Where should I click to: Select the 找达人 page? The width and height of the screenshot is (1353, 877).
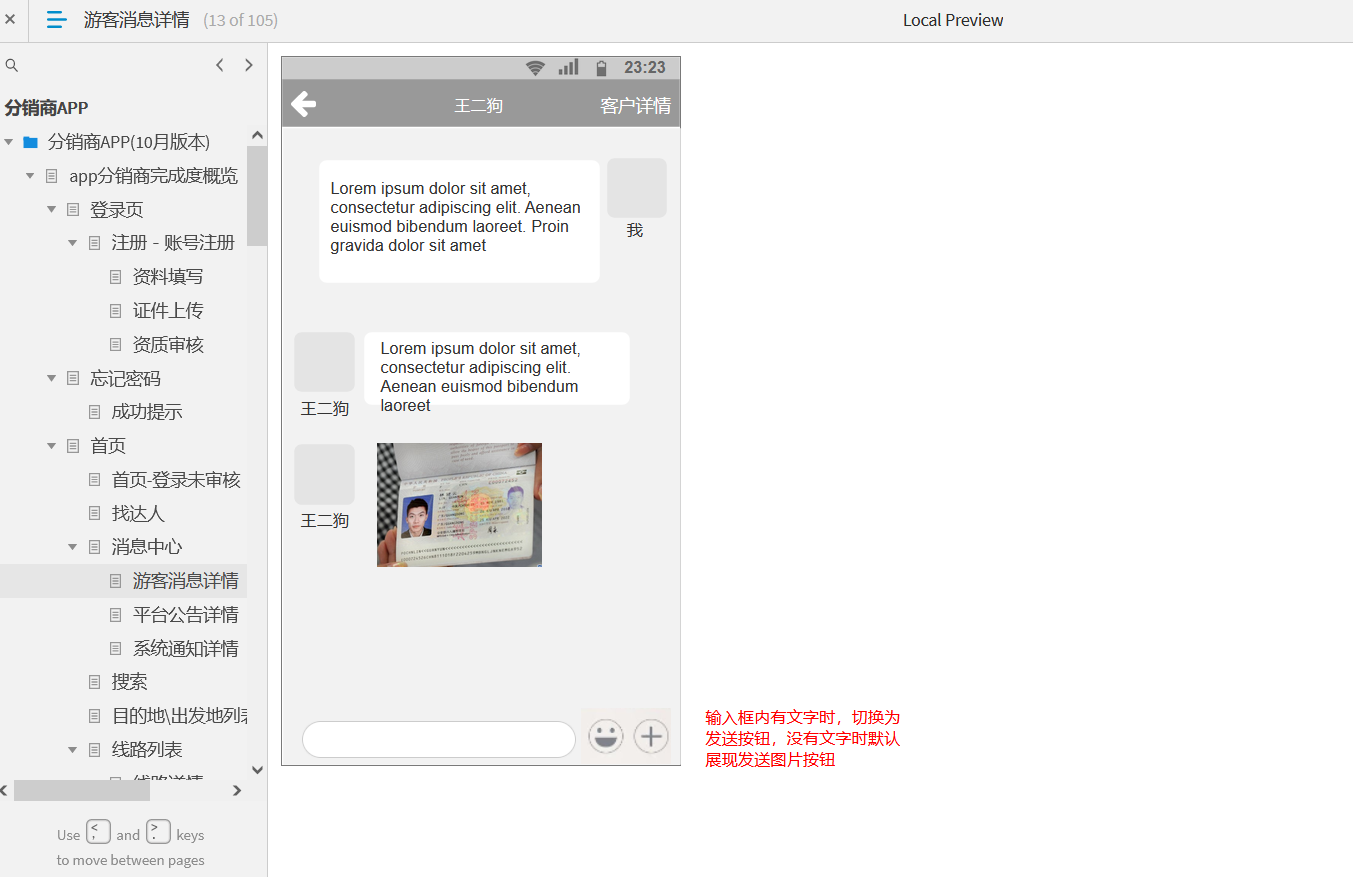click(138, 513)
